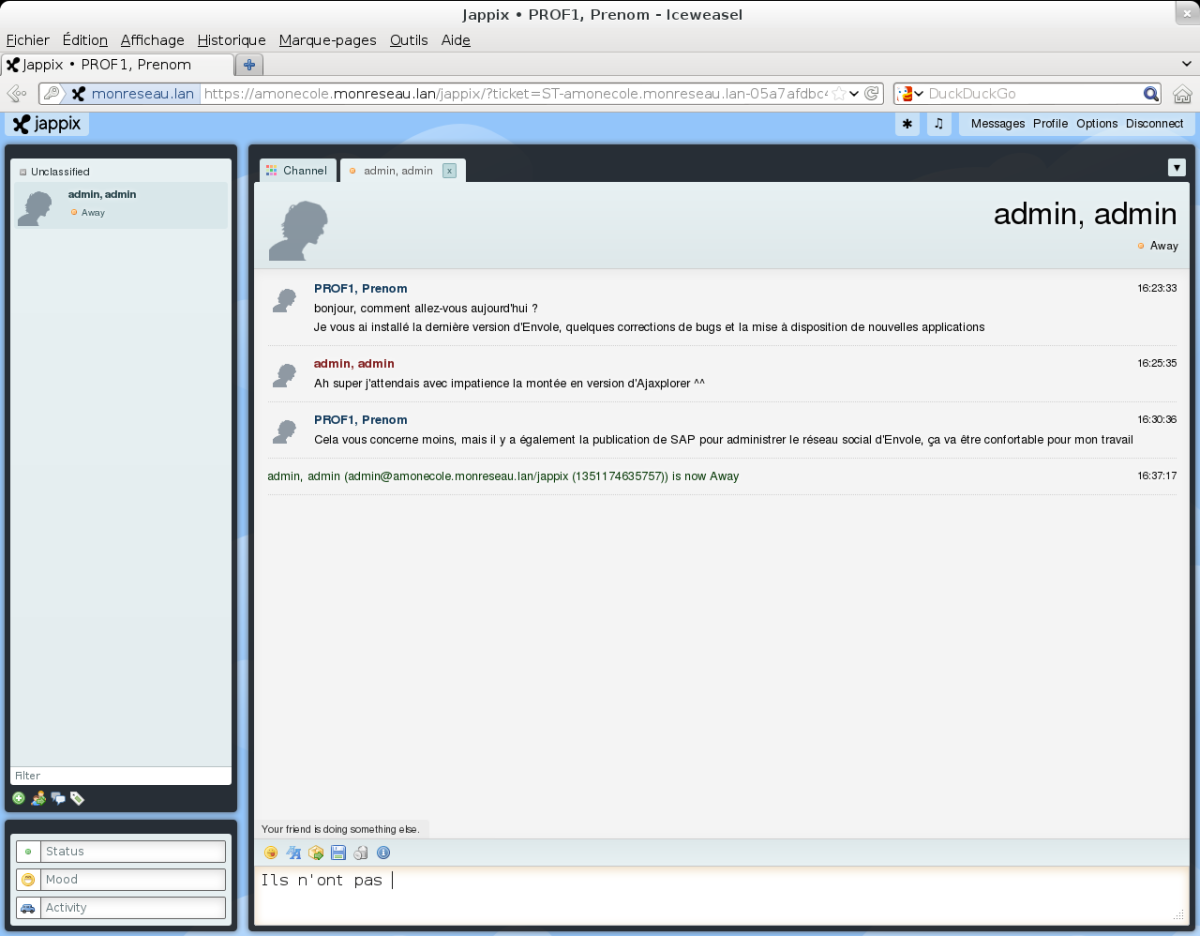Show contact info with blue info icon
This screenshot has width=1200, height=936.
[x=383, y=853]
